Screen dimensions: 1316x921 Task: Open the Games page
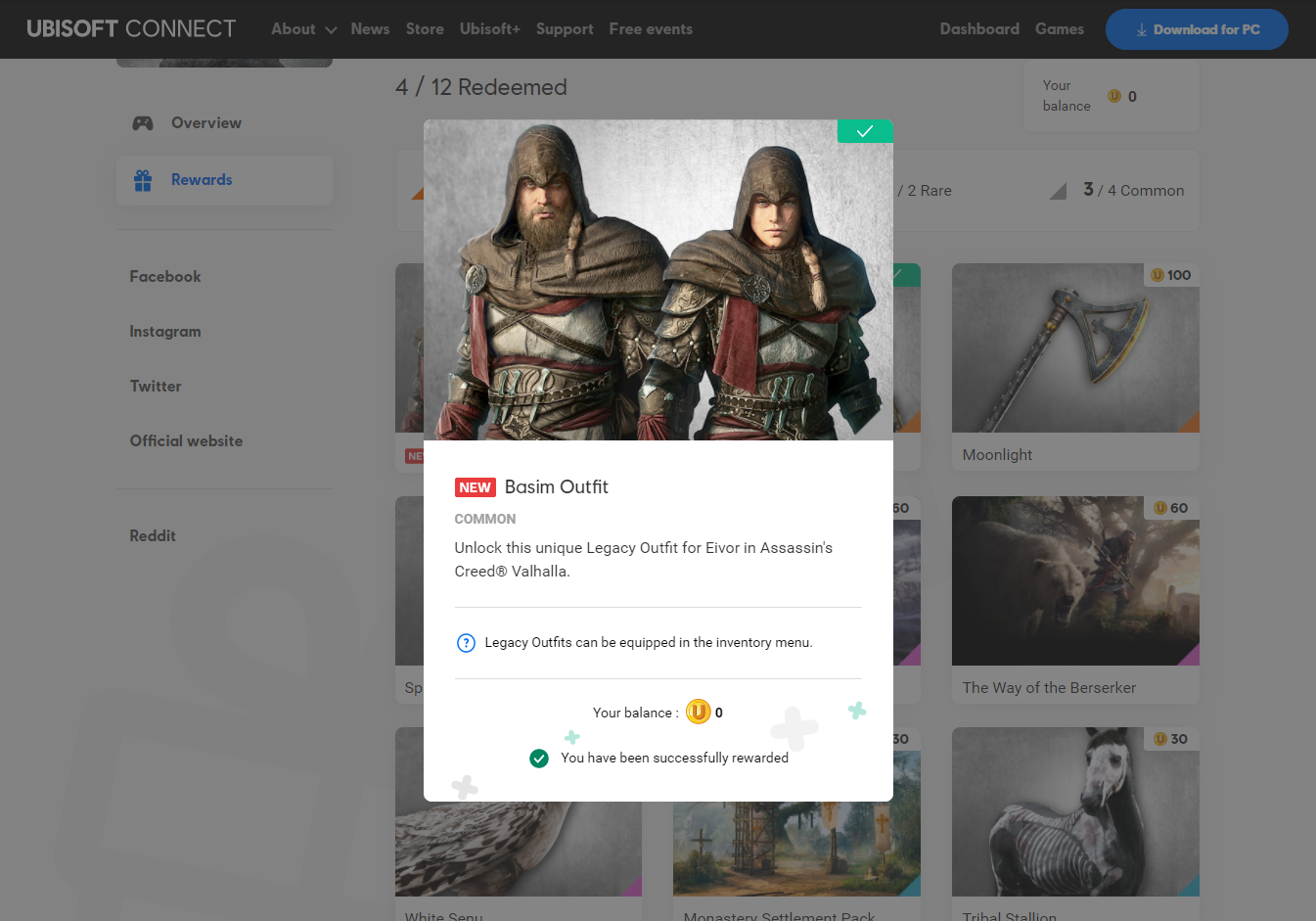point(1060,29)
